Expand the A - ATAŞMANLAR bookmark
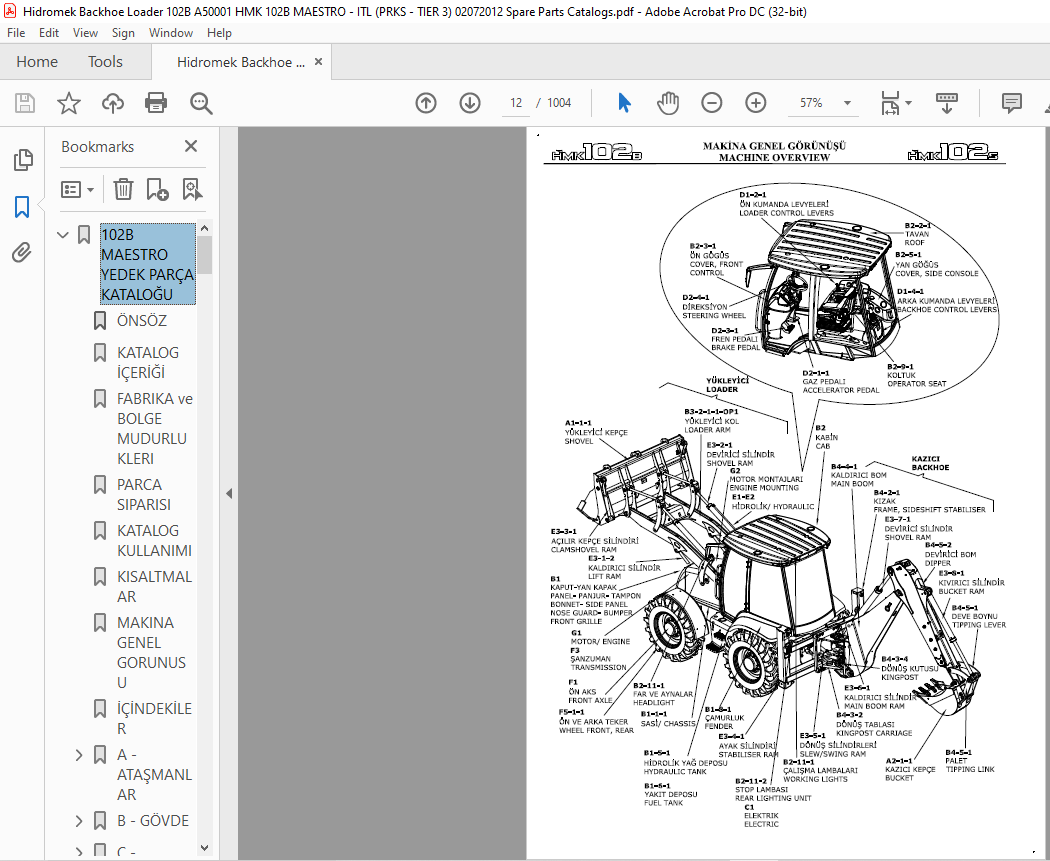This screenshot has width=1050, height=861. pyautogui.click(x=79, y=755)
